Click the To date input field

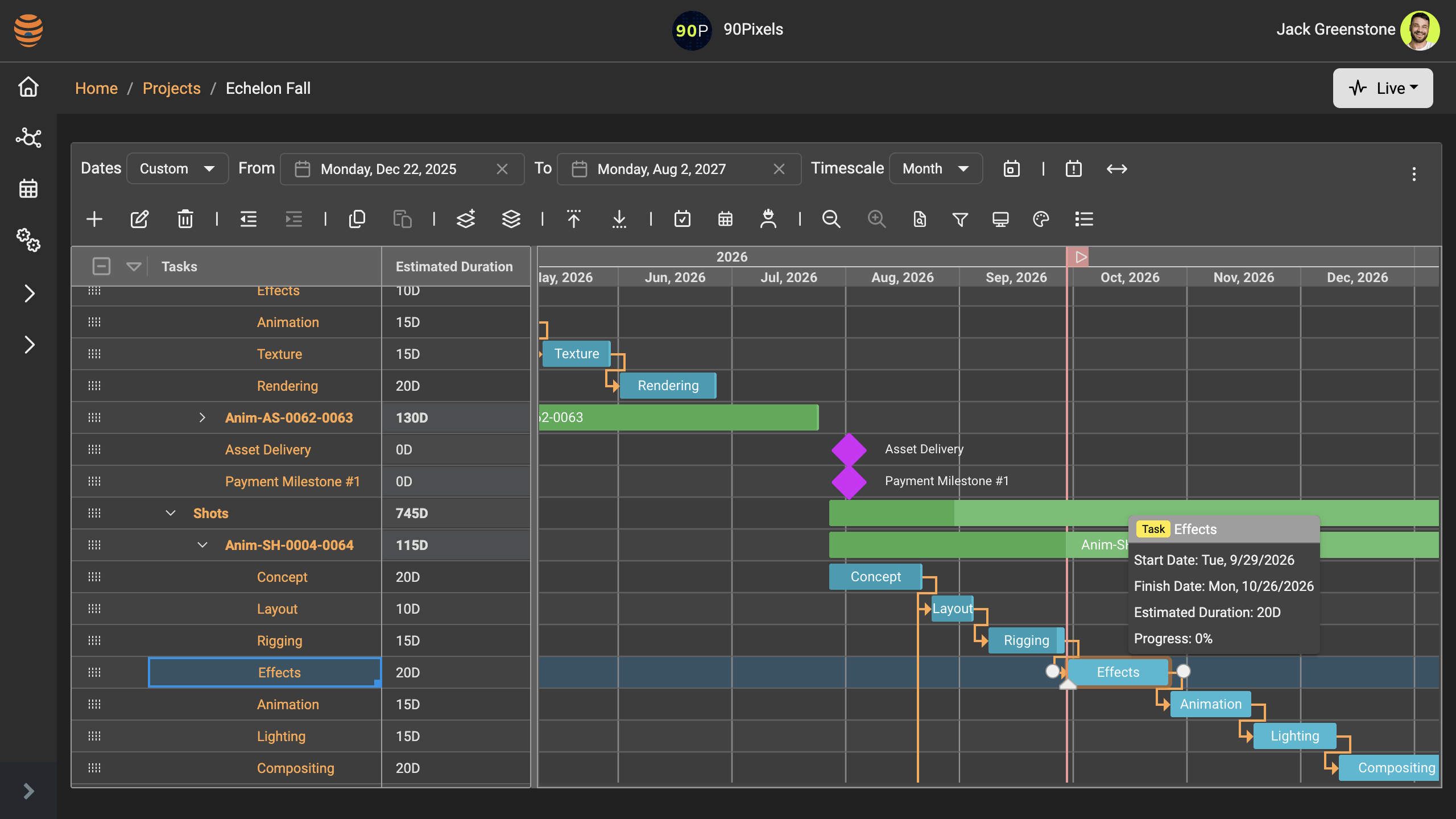679,169
